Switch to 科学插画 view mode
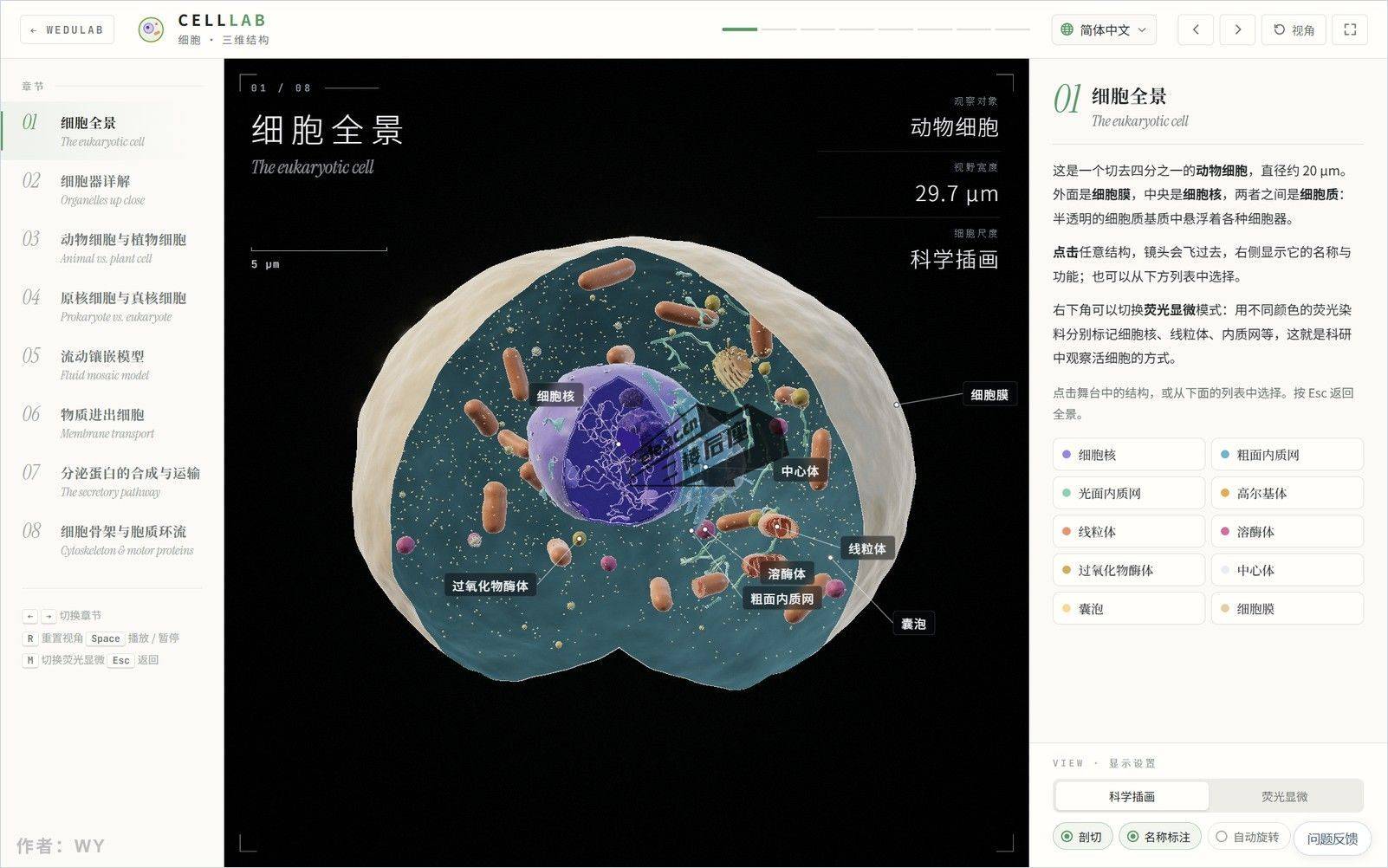The image size is (1388, 868). 1132,796
